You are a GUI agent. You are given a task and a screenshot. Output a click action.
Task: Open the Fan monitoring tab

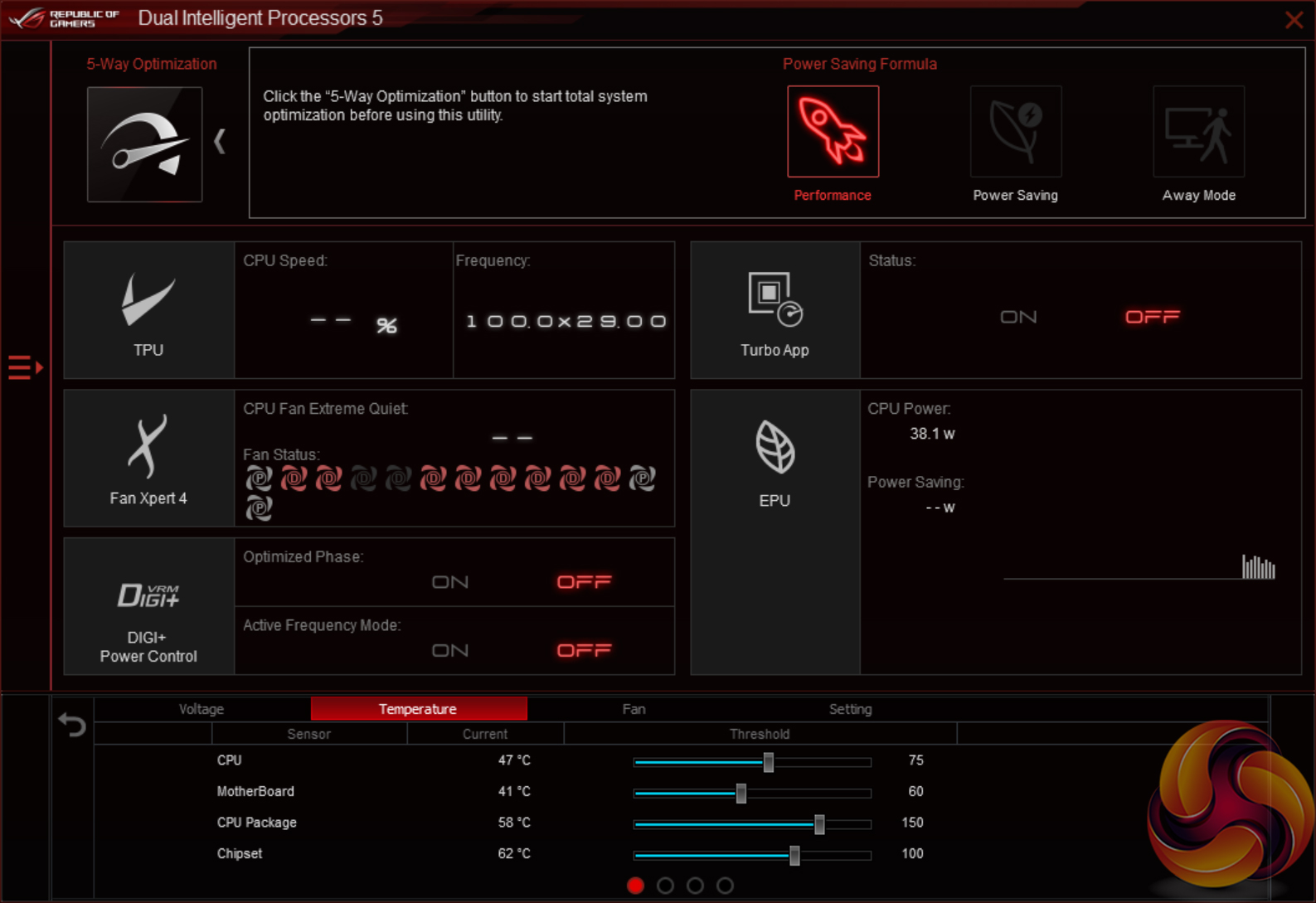pos(634,709)
